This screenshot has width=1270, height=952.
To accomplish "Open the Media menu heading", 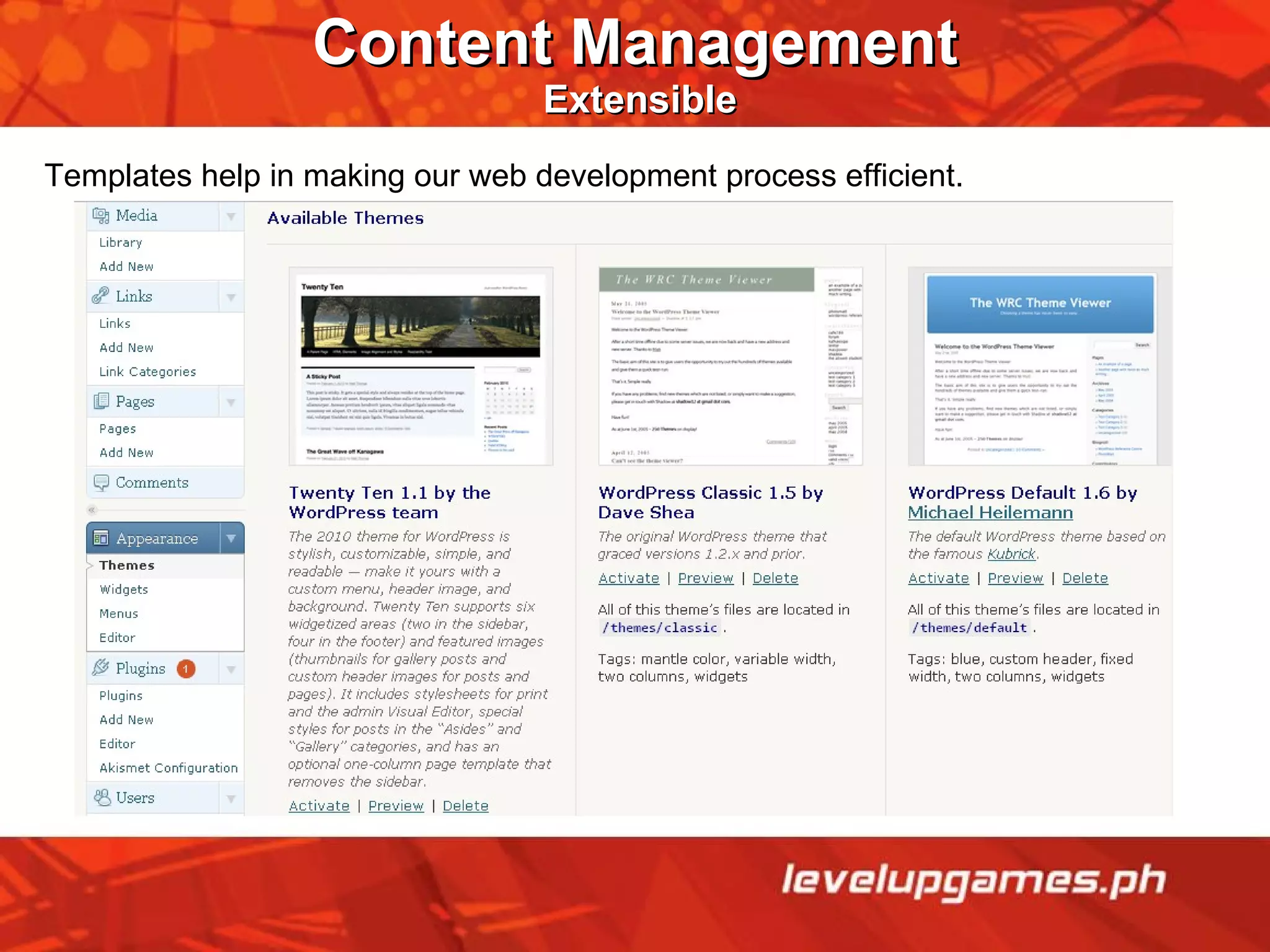I will click(x=136, y=216).
